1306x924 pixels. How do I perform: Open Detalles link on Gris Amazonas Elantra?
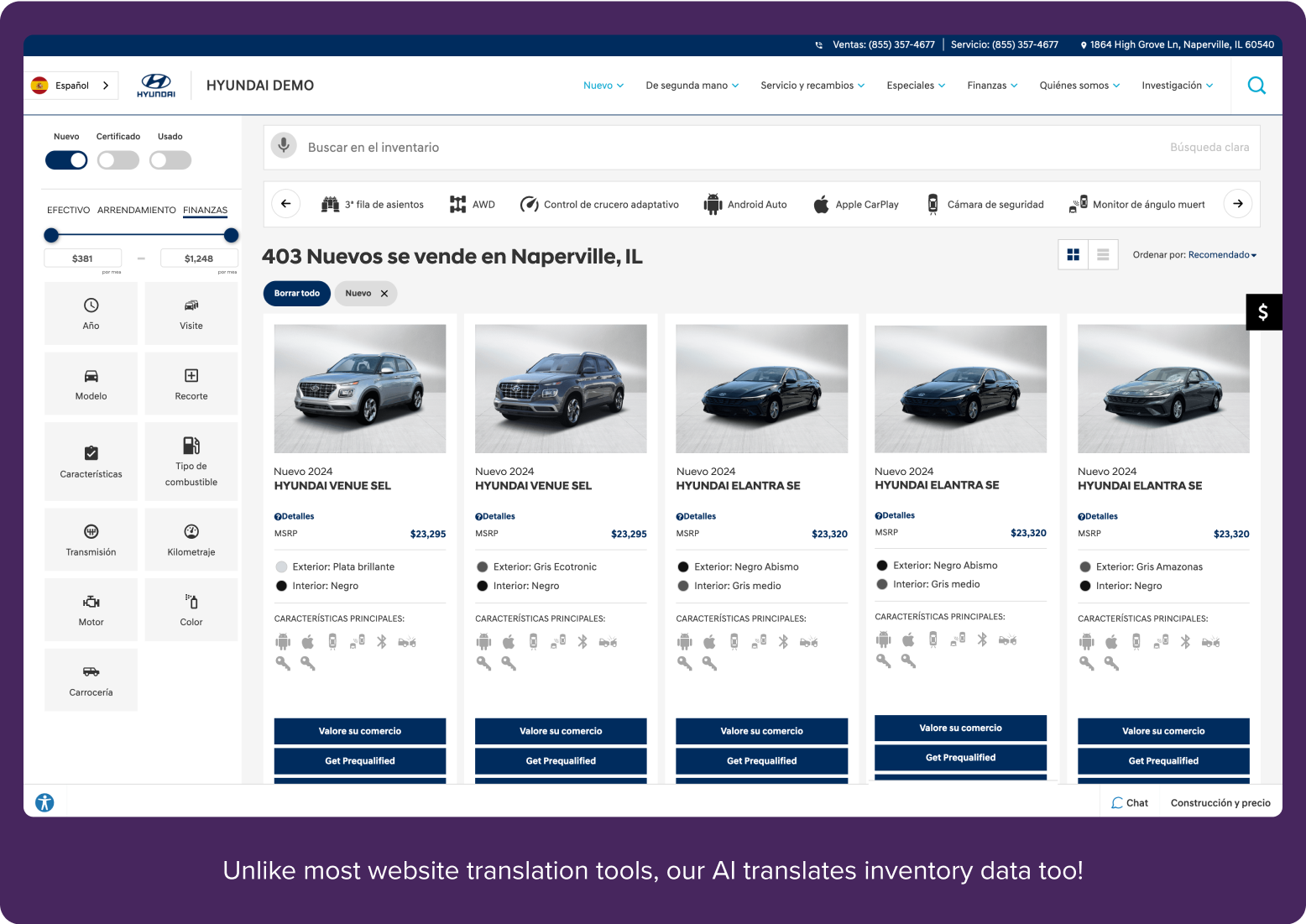pyautogui.click(x=1098, y=516)
